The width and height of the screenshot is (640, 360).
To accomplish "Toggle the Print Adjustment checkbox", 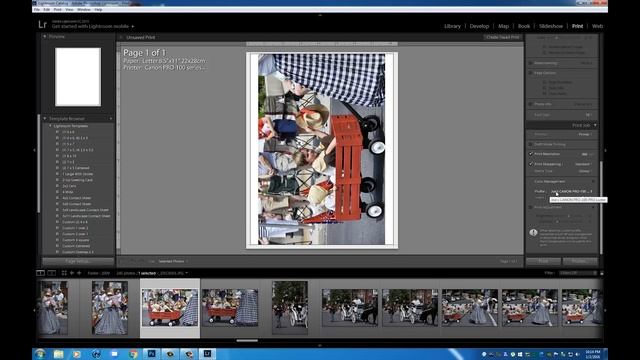I will pyautogui.click(x=531, y=207).
